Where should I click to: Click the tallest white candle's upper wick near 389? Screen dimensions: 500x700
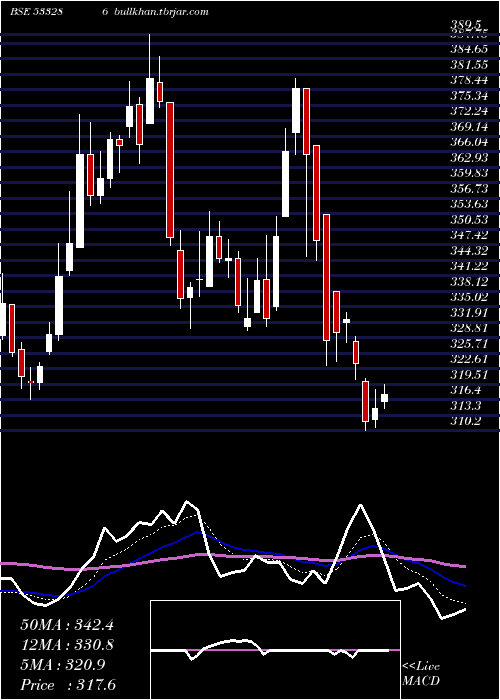pos(150,56)
